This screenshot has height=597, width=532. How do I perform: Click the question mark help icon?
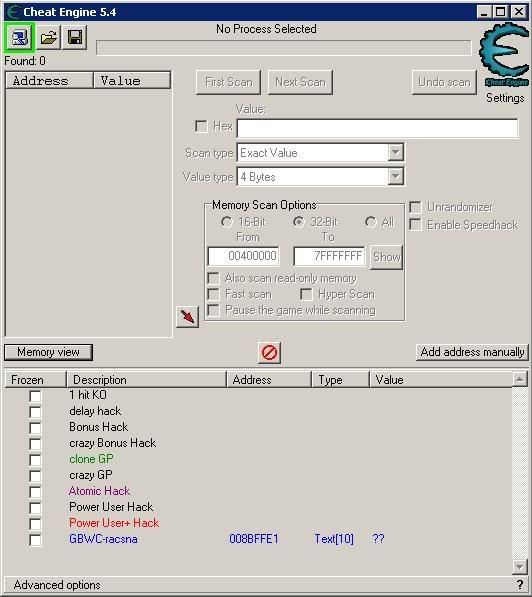coord(520,584)
